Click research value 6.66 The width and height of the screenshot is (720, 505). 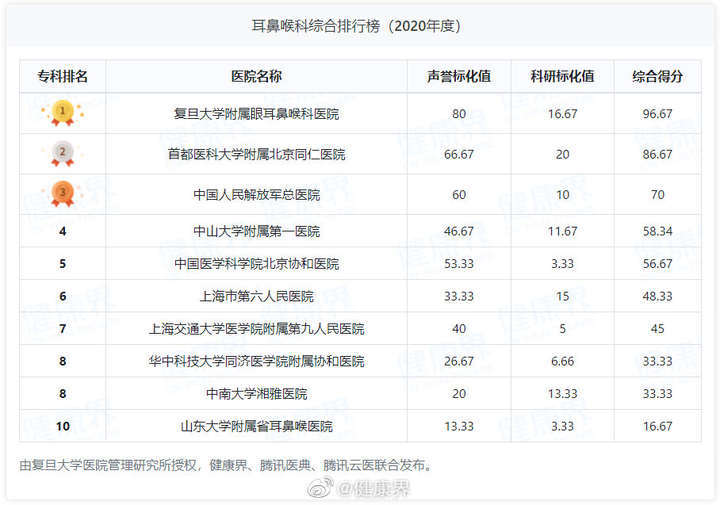(562, 361)
